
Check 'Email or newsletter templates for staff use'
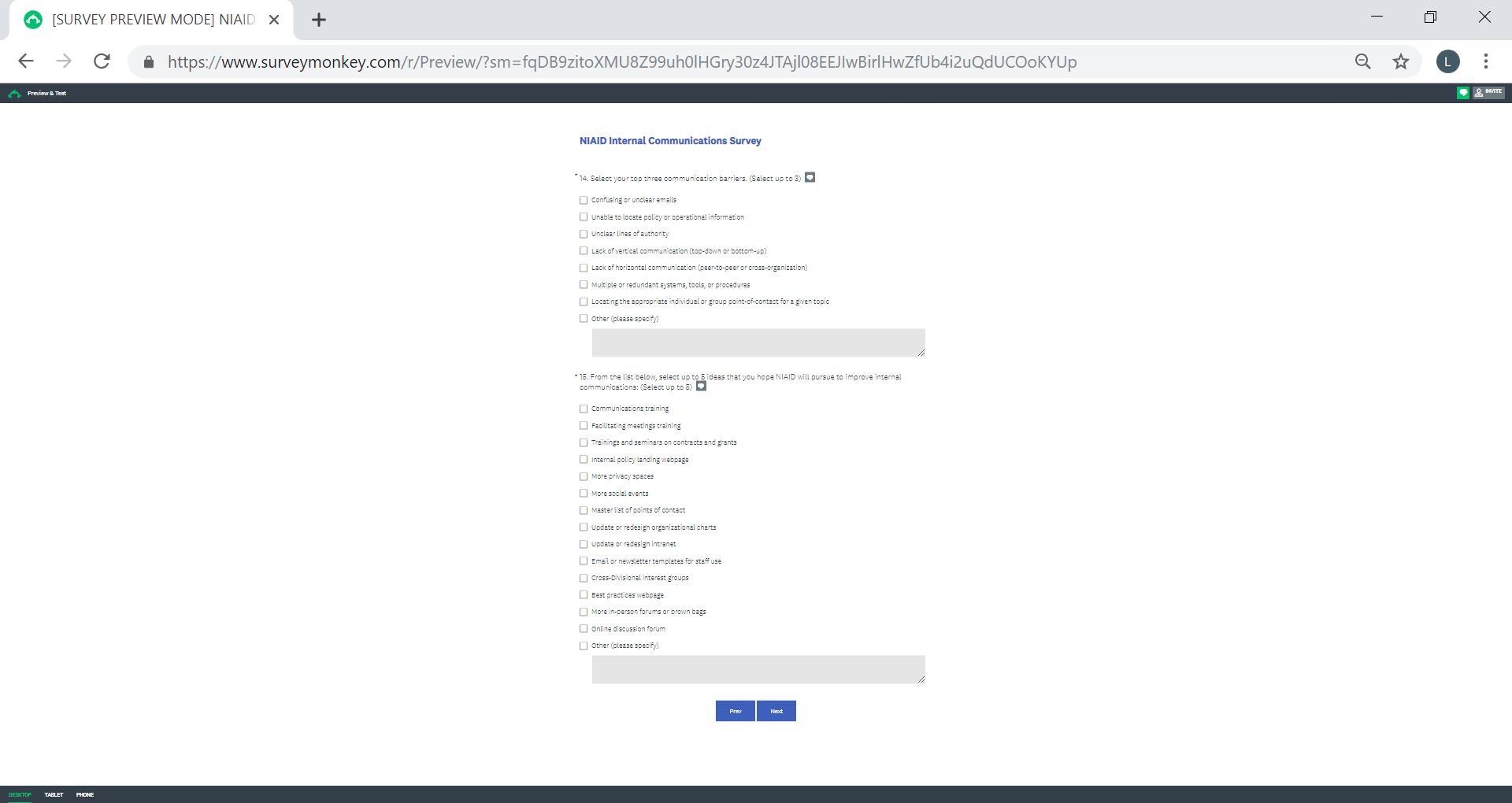[x=584, y=561]
